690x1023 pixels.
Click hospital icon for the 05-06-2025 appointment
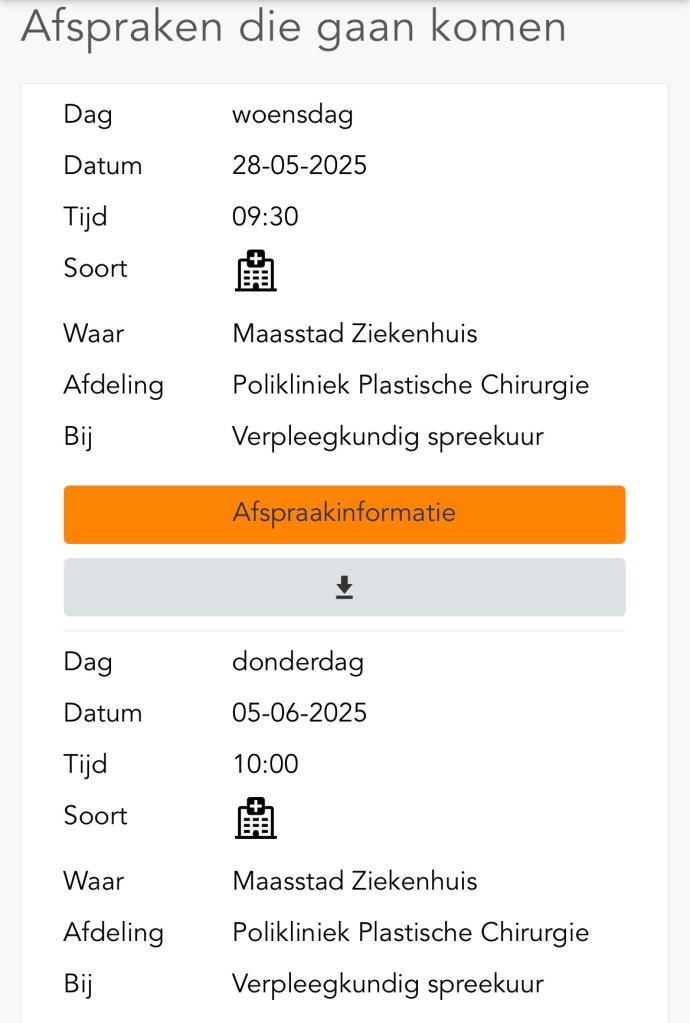[255, 817]
